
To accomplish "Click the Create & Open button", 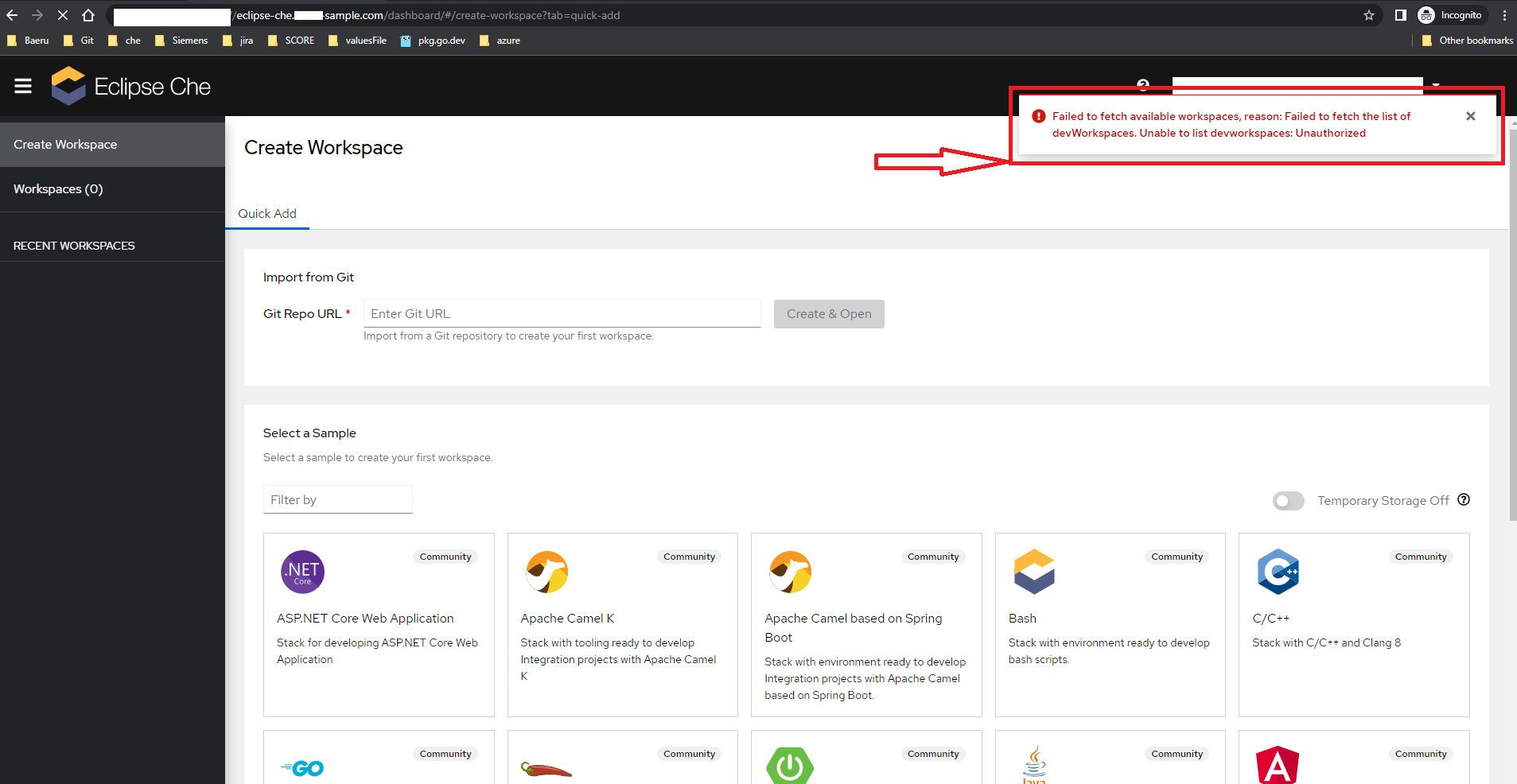I will 829,314.
